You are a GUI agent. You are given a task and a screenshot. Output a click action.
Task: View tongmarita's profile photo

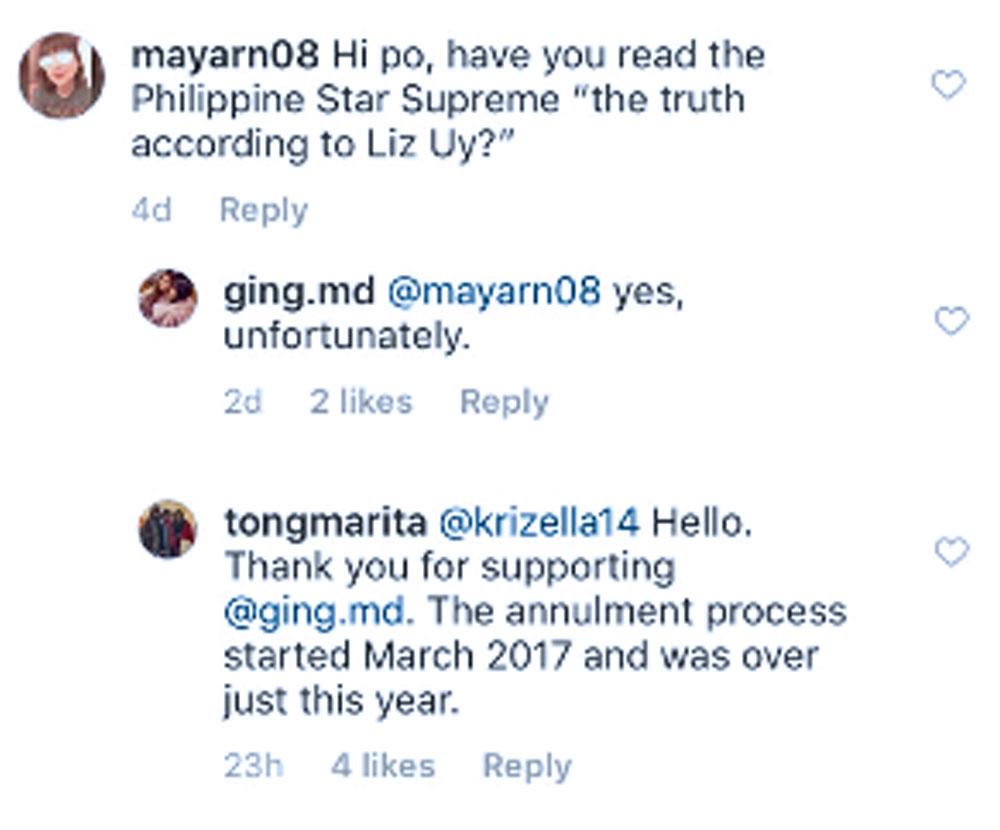click(167, 529)
